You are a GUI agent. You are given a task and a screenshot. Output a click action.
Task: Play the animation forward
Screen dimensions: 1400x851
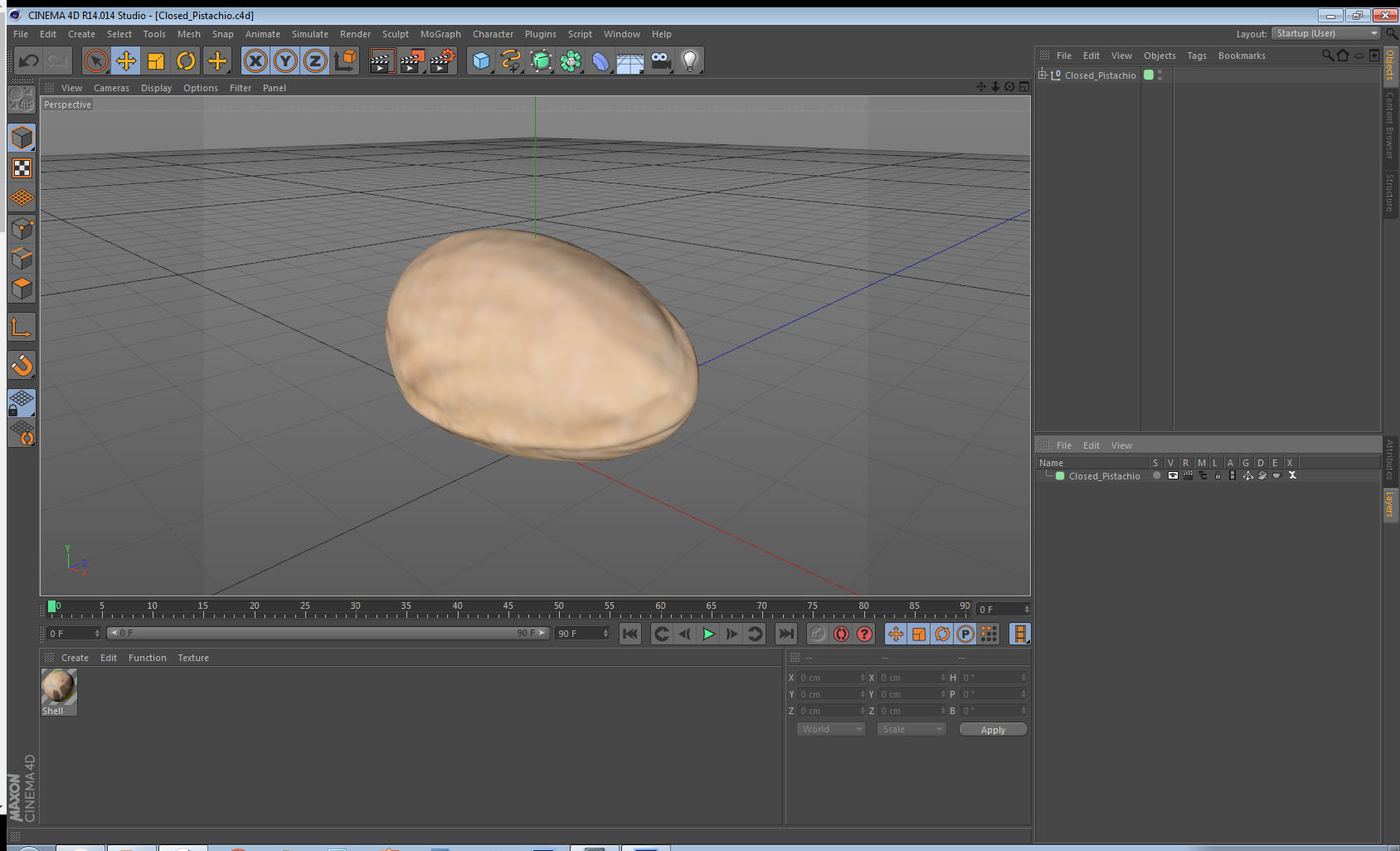708,635
